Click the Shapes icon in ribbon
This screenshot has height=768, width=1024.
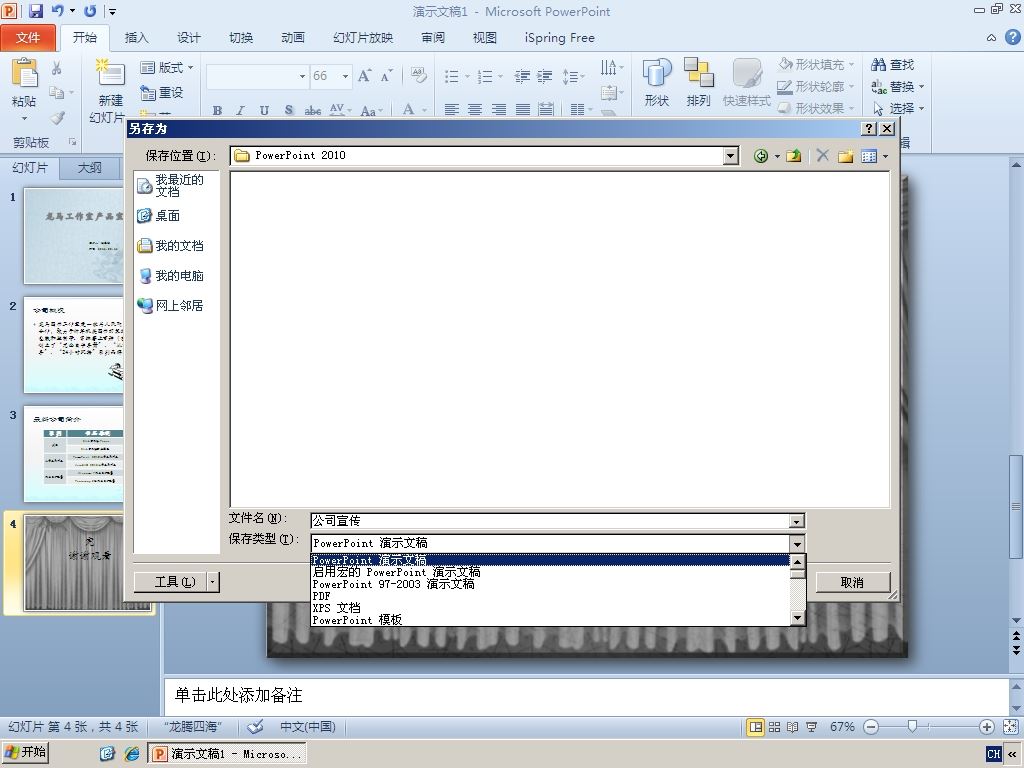tap(656, 72)
